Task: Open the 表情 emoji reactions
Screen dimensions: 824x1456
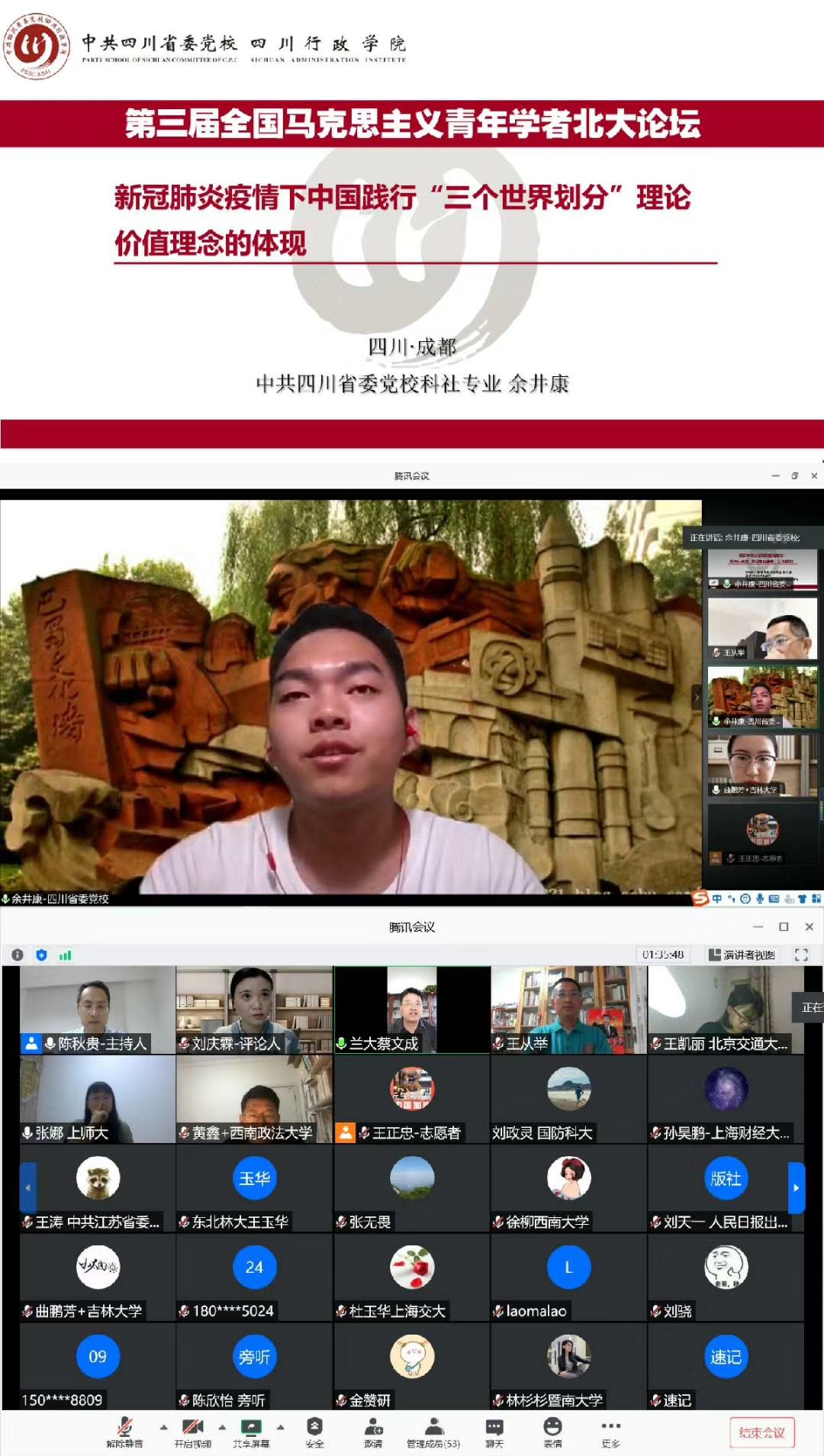Action: (552, 1428)
